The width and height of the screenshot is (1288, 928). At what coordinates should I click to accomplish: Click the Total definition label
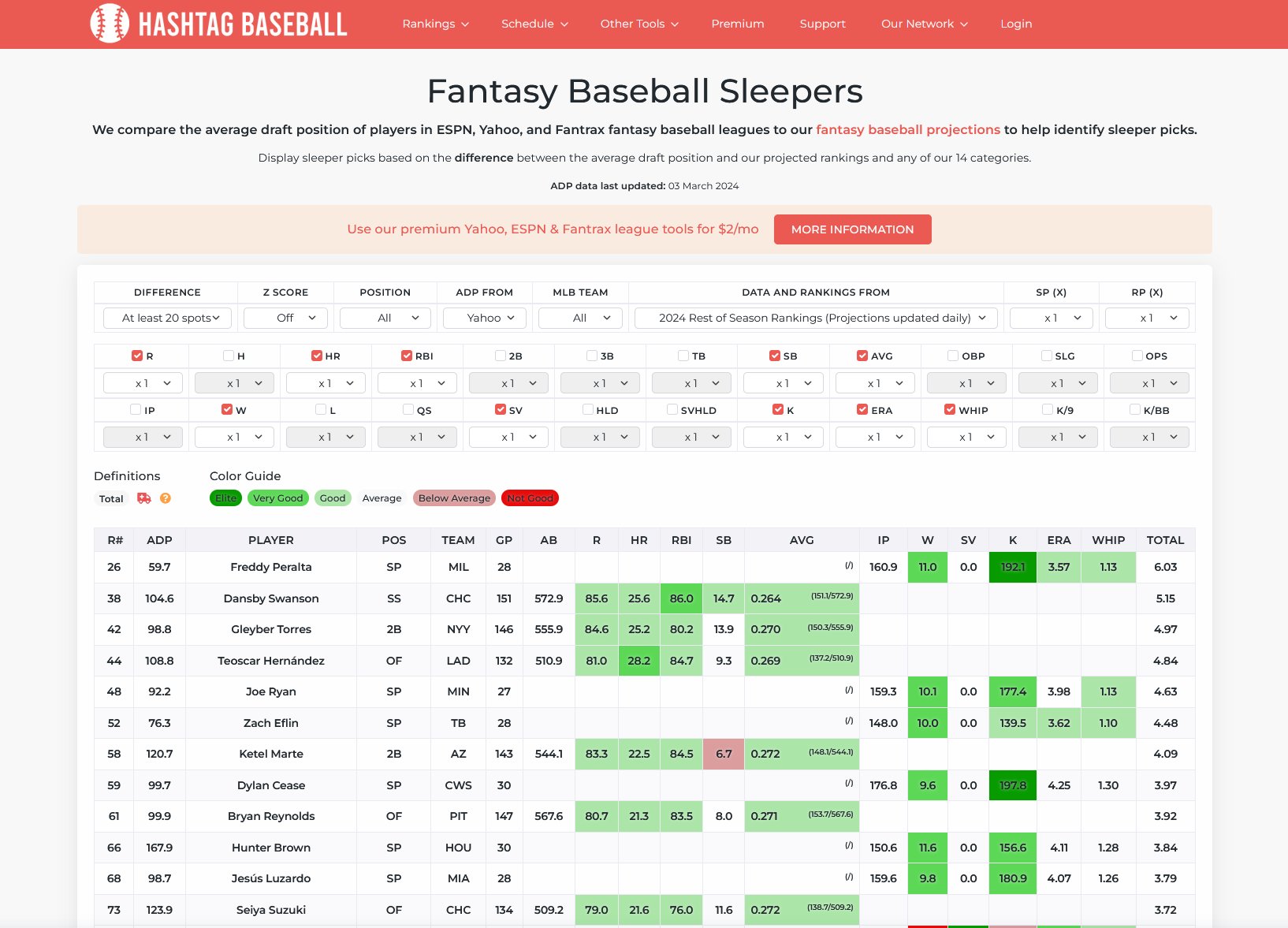tap(111, 499)
